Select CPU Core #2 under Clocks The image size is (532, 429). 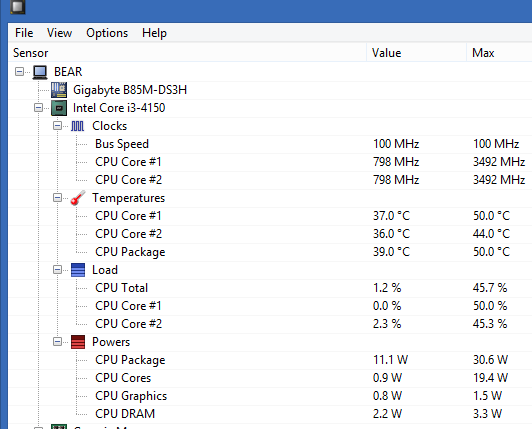click(129, 180)
